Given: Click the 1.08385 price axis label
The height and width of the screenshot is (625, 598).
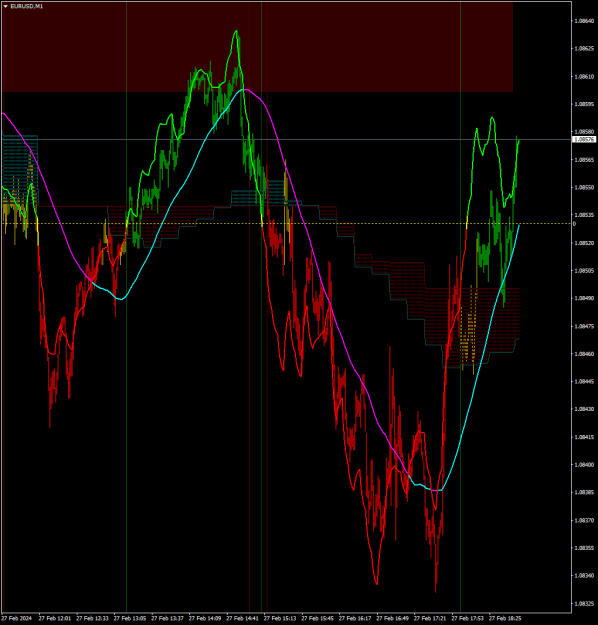Looking at the screenshot, I should [584, 493].
